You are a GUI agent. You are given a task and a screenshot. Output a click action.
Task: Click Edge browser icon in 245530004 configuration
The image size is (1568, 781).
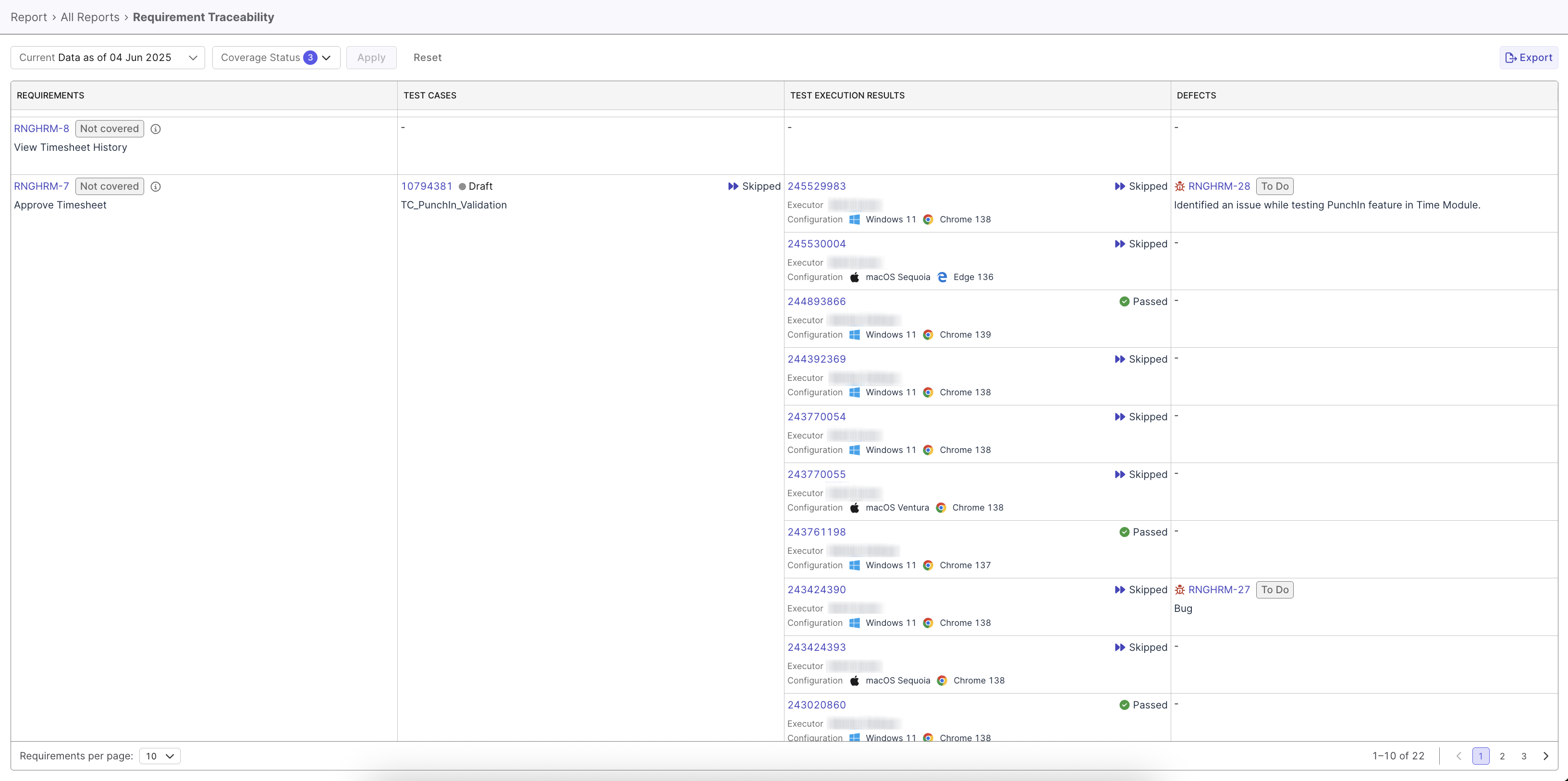[942, 278]
